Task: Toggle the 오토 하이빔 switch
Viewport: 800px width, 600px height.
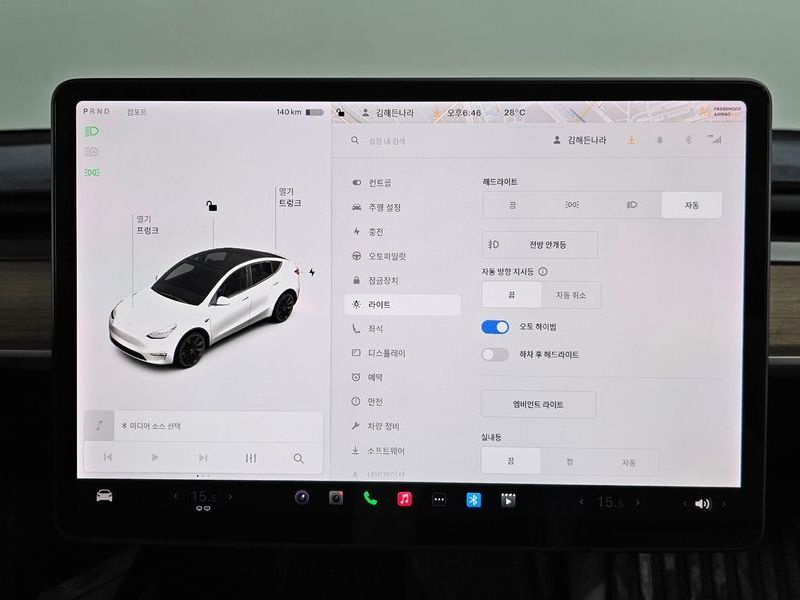Action: point(495,327)
